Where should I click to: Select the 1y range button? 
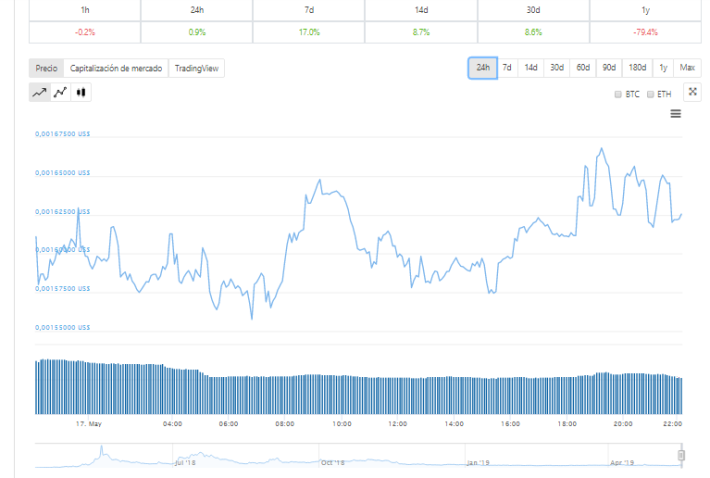tap(663, 68)
